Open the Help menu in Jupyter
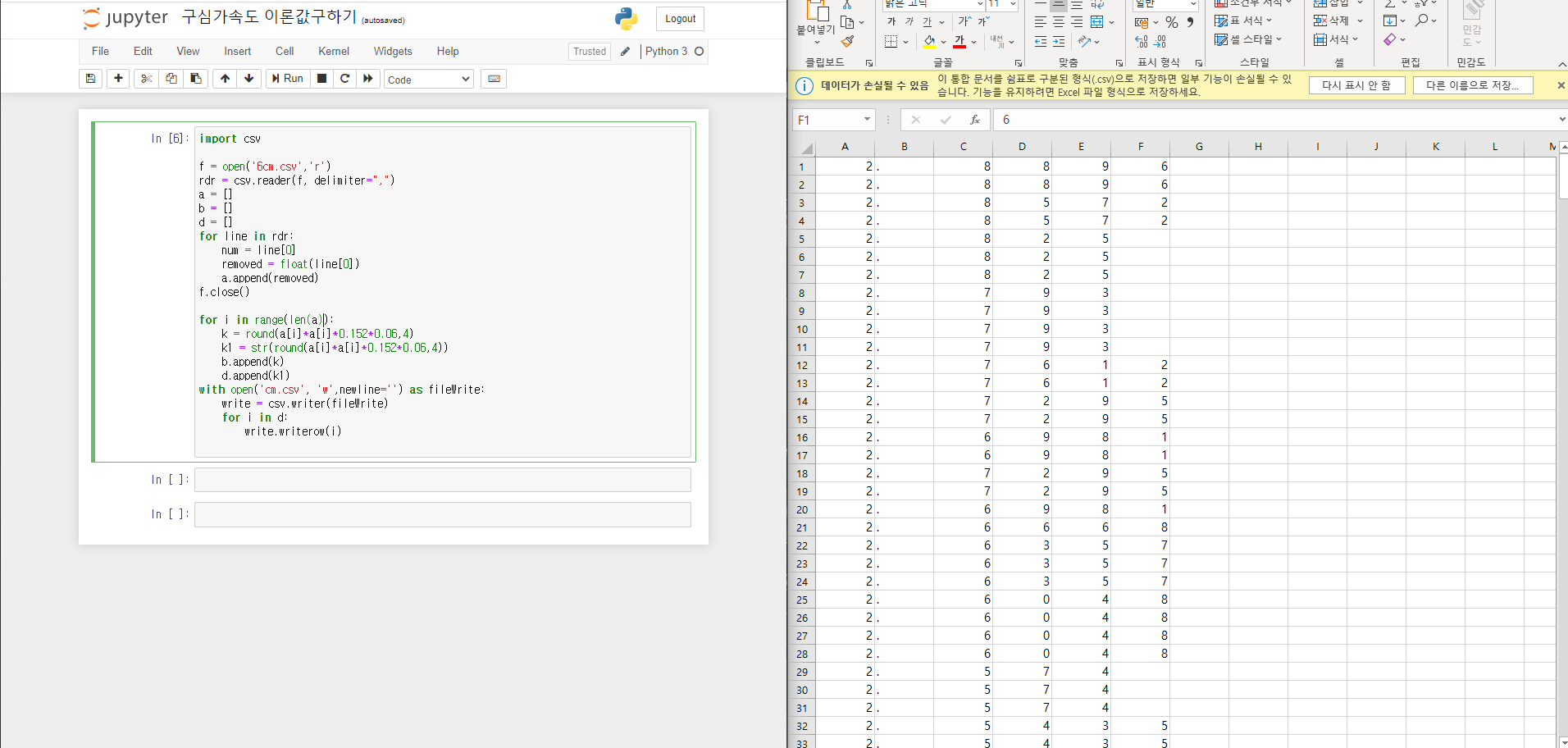The height and width of the screenshot is (748, 1568). click(x=448, y=51)
